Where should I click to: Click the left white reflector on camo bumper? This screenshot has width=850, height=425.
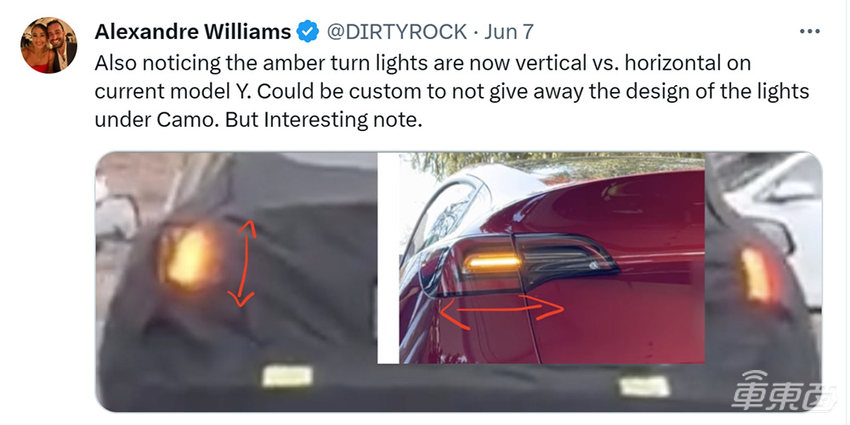[x=287, y=376]
